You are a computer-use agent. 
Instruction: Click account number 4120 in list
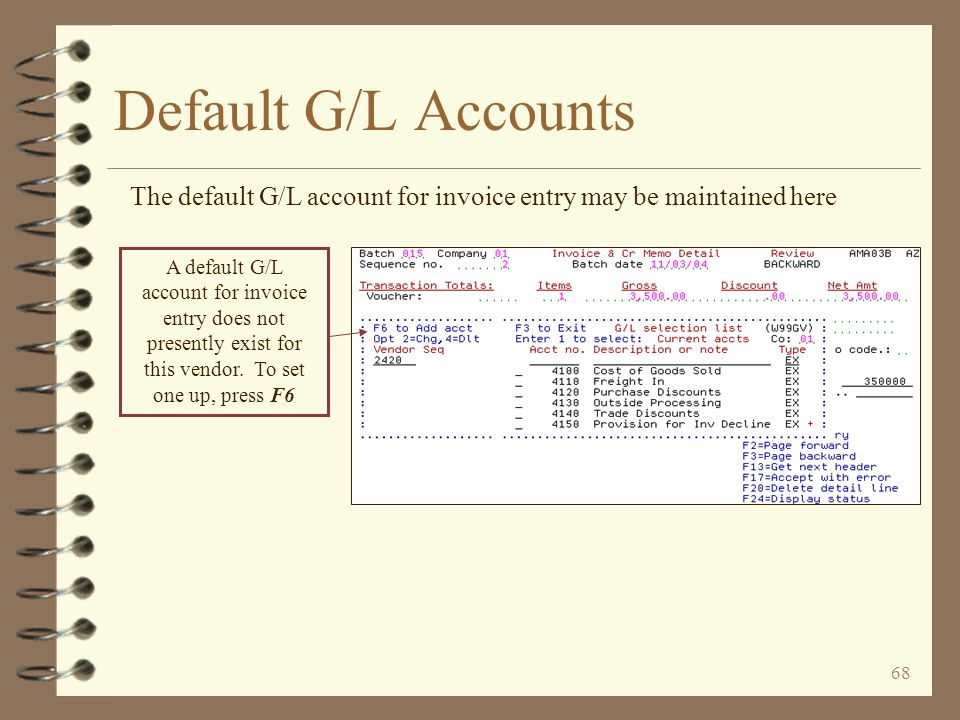565,392
